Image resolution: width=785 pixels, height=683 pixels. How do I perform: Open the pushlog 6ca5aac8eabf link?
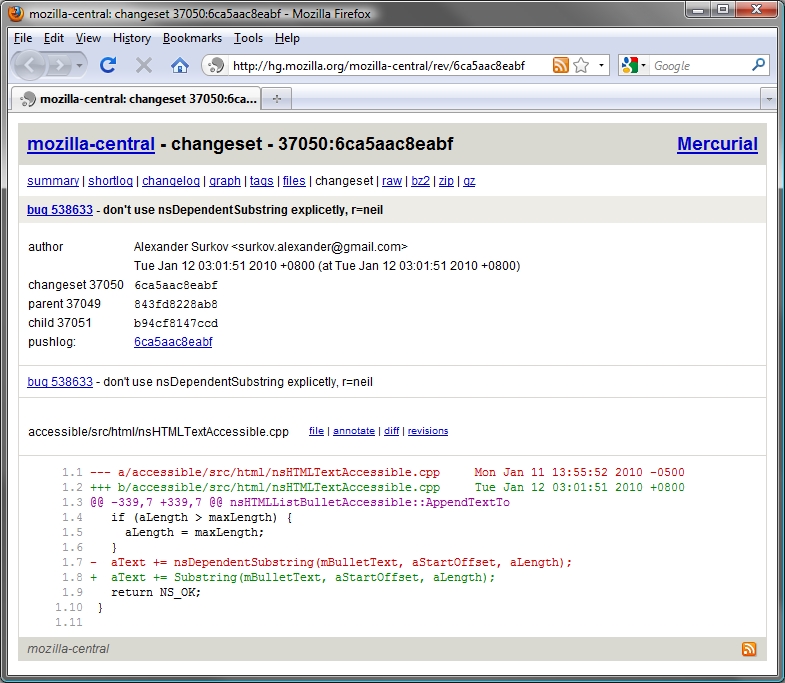[173, 342]
